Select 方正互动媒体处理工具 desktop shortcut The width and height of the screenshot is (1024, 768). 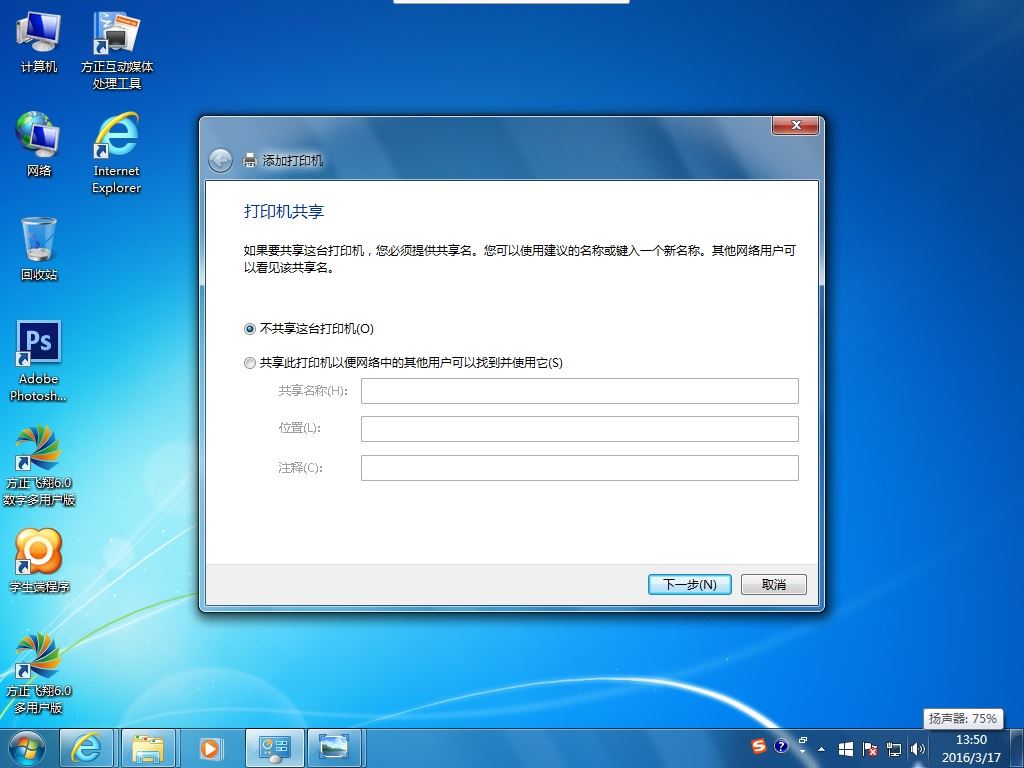116,50
